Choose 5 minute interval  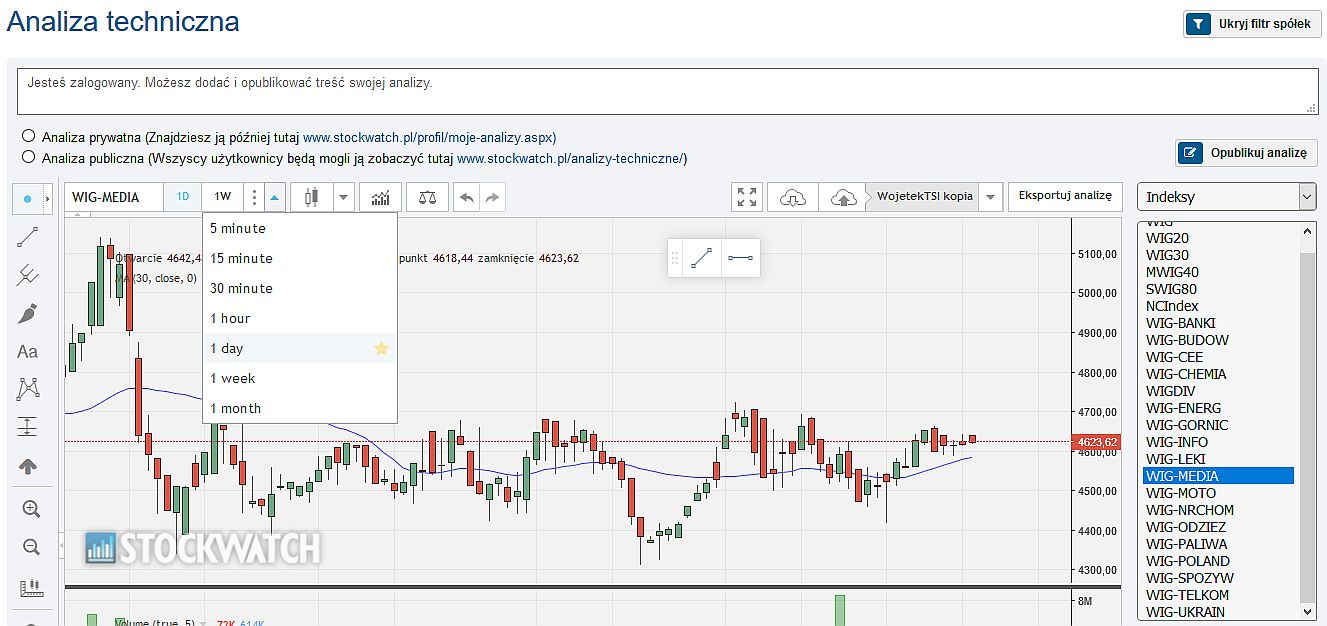tap(300, 228)
